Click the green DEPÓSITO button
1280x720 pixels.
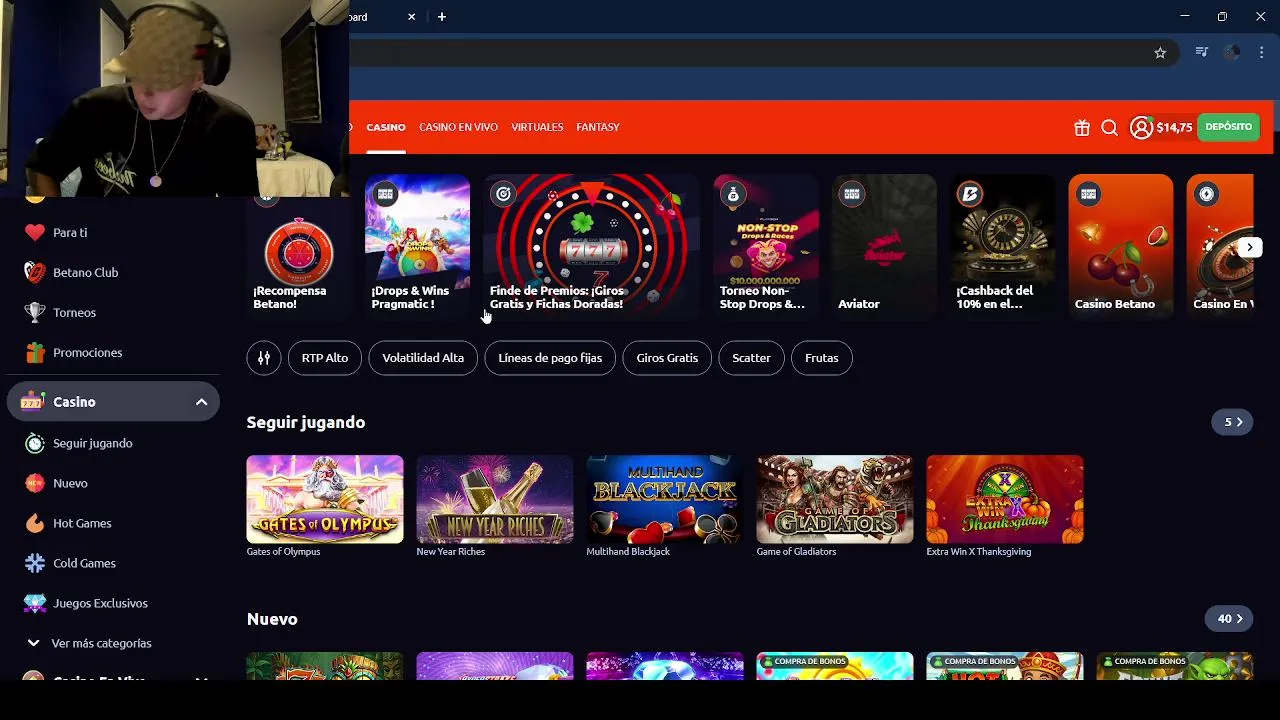click(1228, 127)
